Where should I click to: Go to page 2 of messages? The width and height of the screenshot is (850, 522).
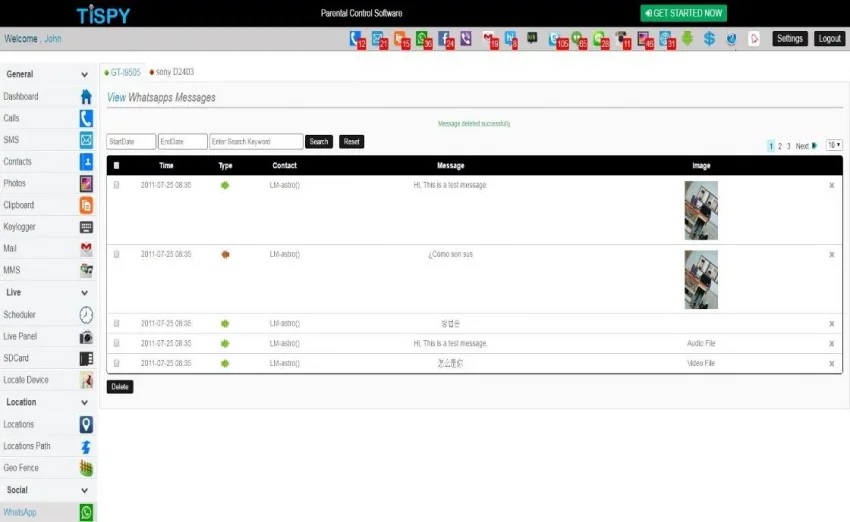pyautogui.click(x=780, y=146)
